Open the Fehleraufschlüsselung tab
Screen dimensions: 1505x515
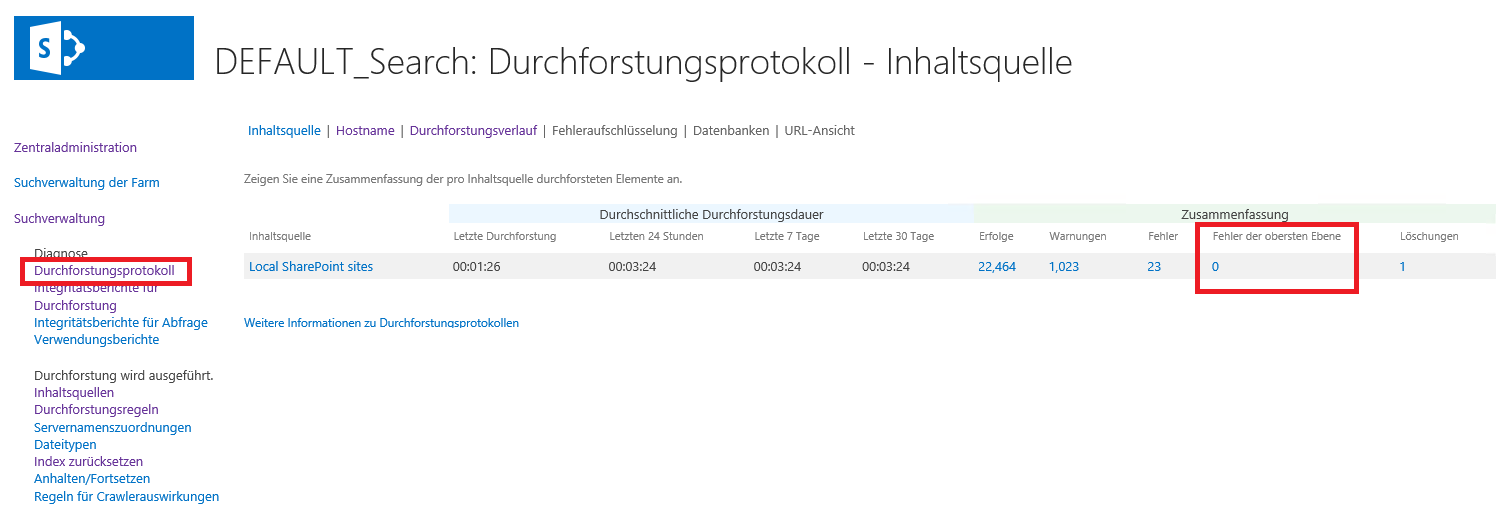click(x=614, y=131)
